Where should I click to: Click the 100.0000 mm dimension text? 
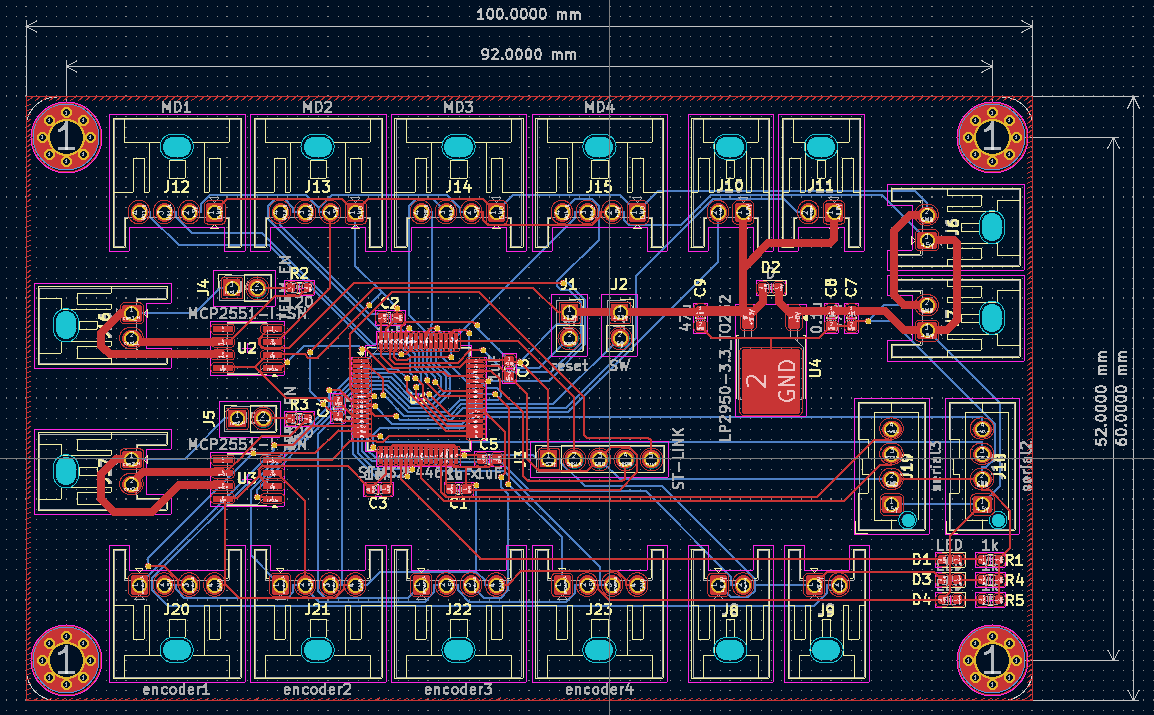tap(529, 14)
